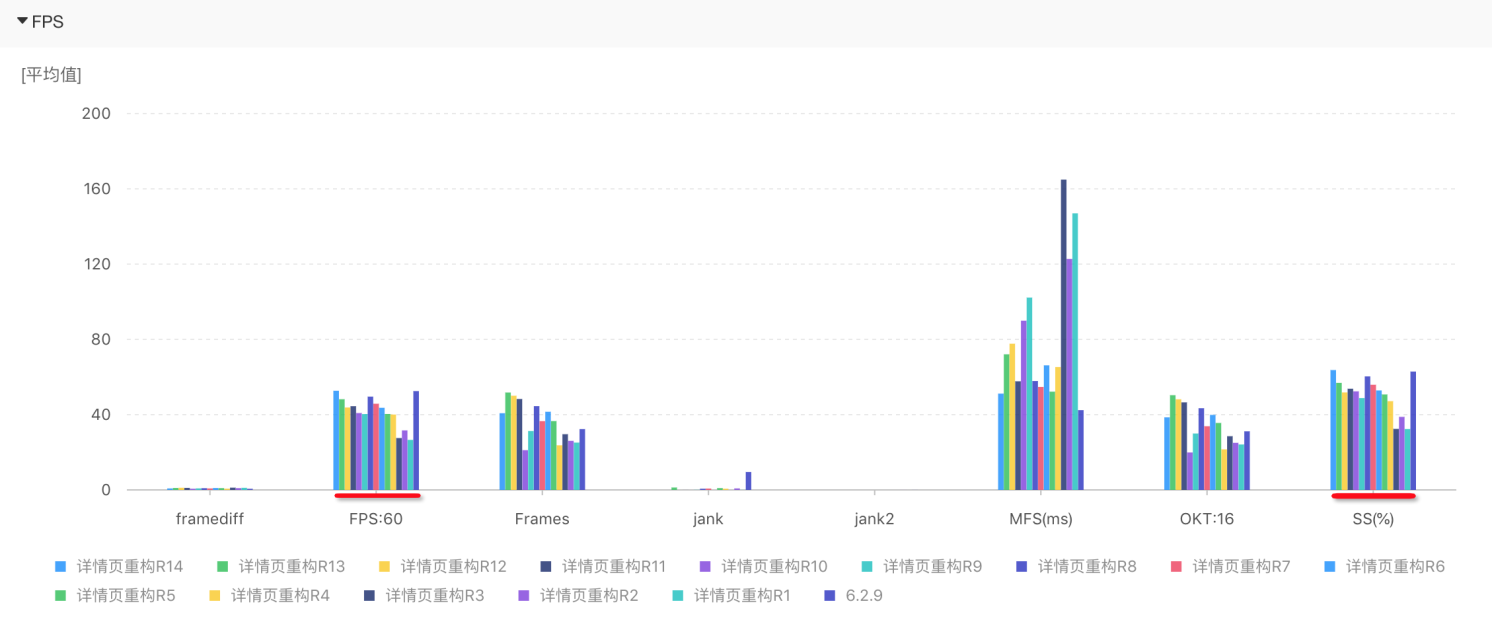Click the blue swatch for 详情页重构R14
This screenshot has height=618, width=1492.
coord(60,567)
